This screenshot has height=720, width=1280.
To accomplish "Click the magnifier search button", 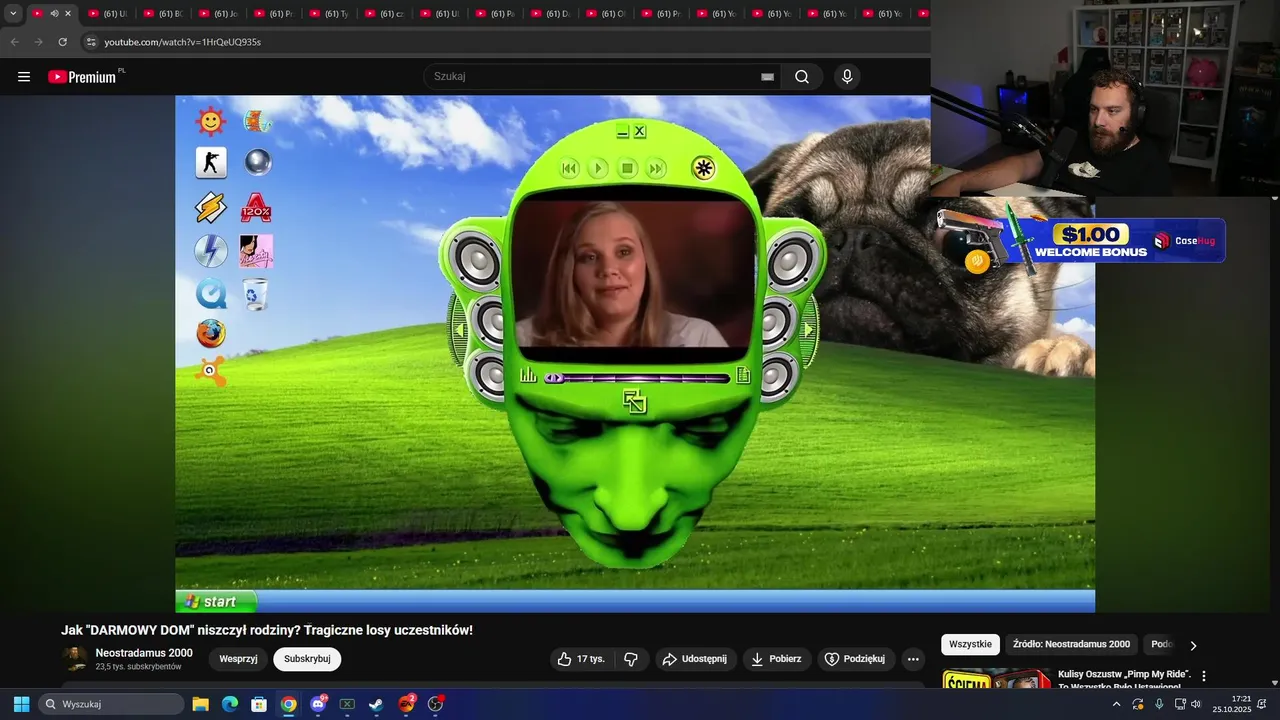I will pos(802,77).
